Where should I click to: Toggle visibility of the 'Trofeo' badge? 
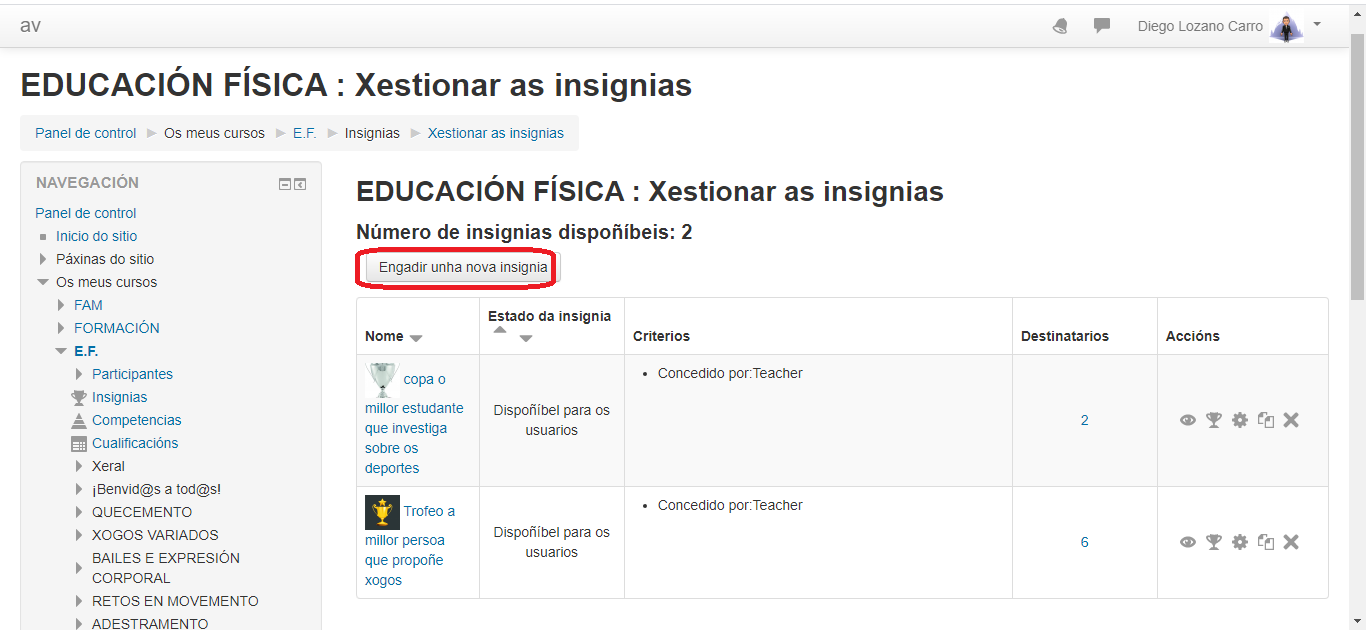click(1188, 542)
